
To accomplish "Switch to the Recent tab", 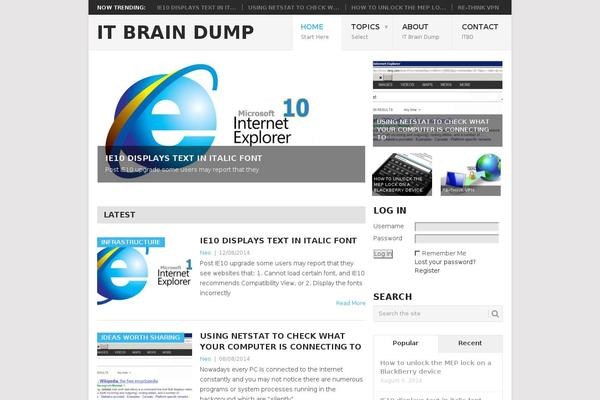I will point(470,343).
